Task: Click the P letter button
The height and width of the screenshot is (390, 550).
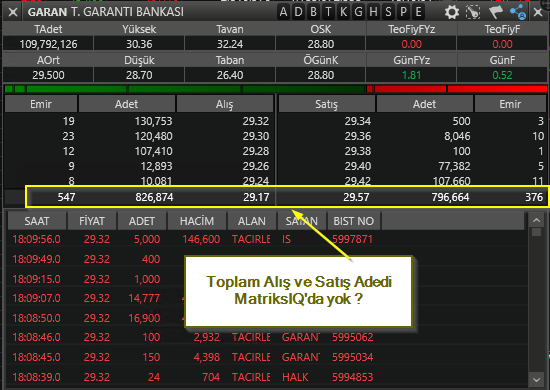Action: (404, 12)
